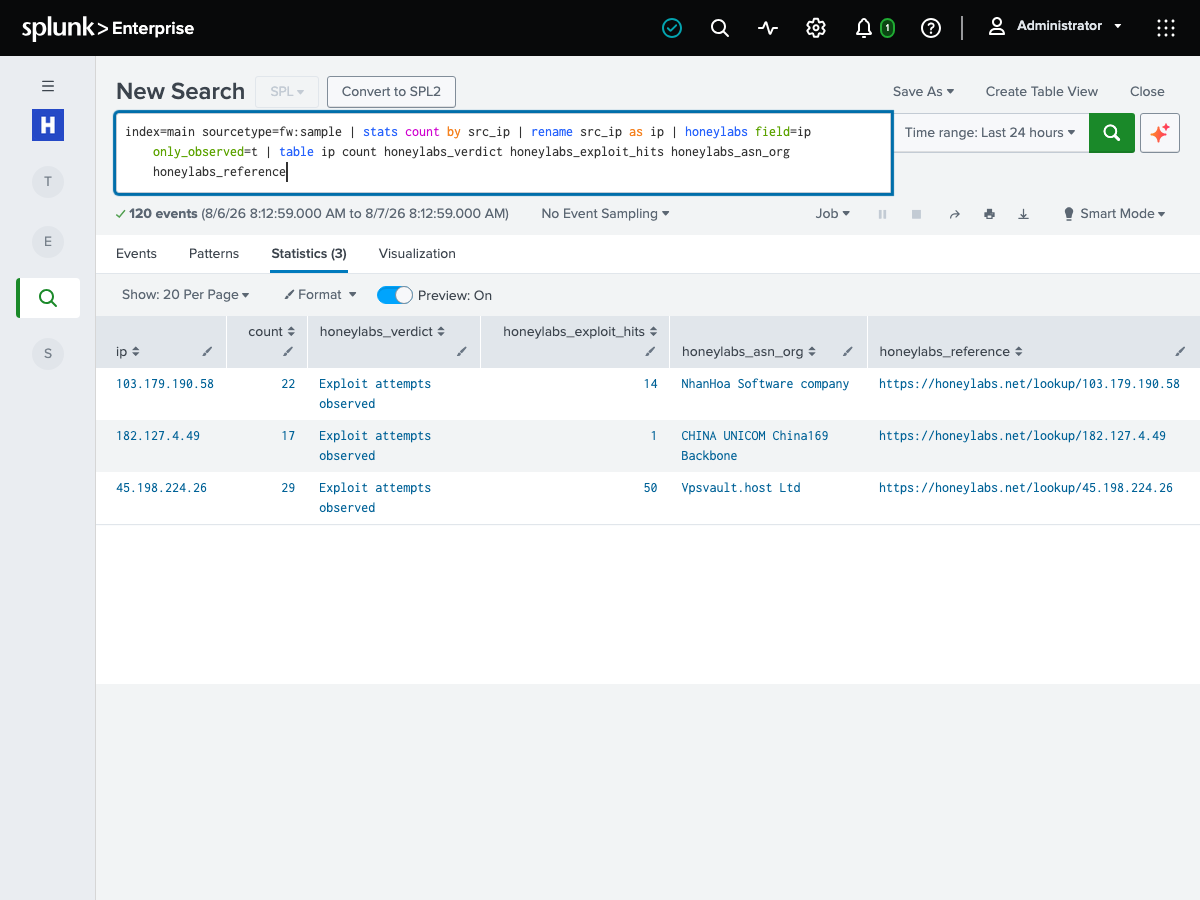Open the SPL language dropdown
This screenshot has height=900, width=1200.
[287, 91]
